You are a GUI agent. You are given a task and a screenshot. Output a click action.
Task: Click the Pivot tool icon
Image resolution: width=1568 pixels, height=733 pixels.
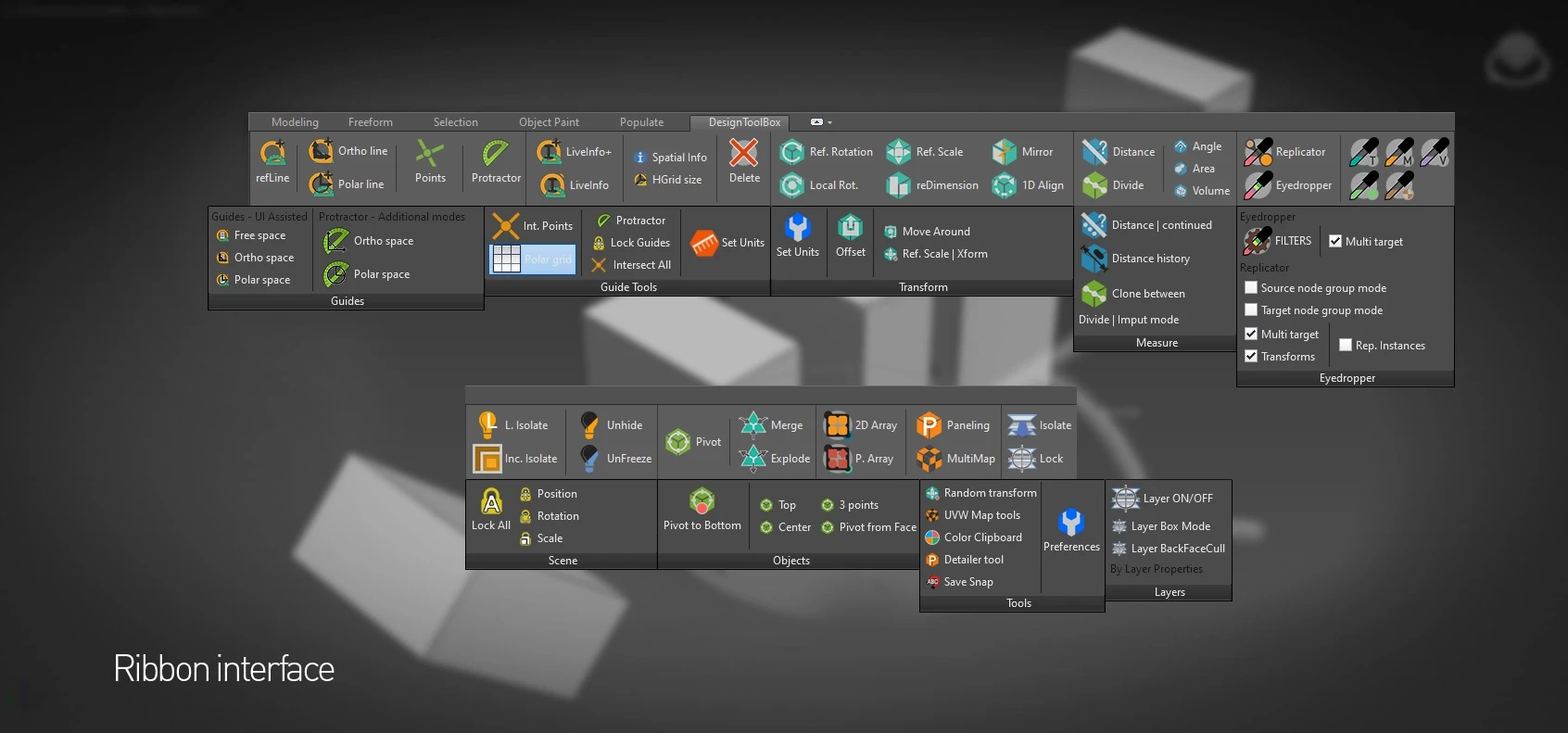678,441
